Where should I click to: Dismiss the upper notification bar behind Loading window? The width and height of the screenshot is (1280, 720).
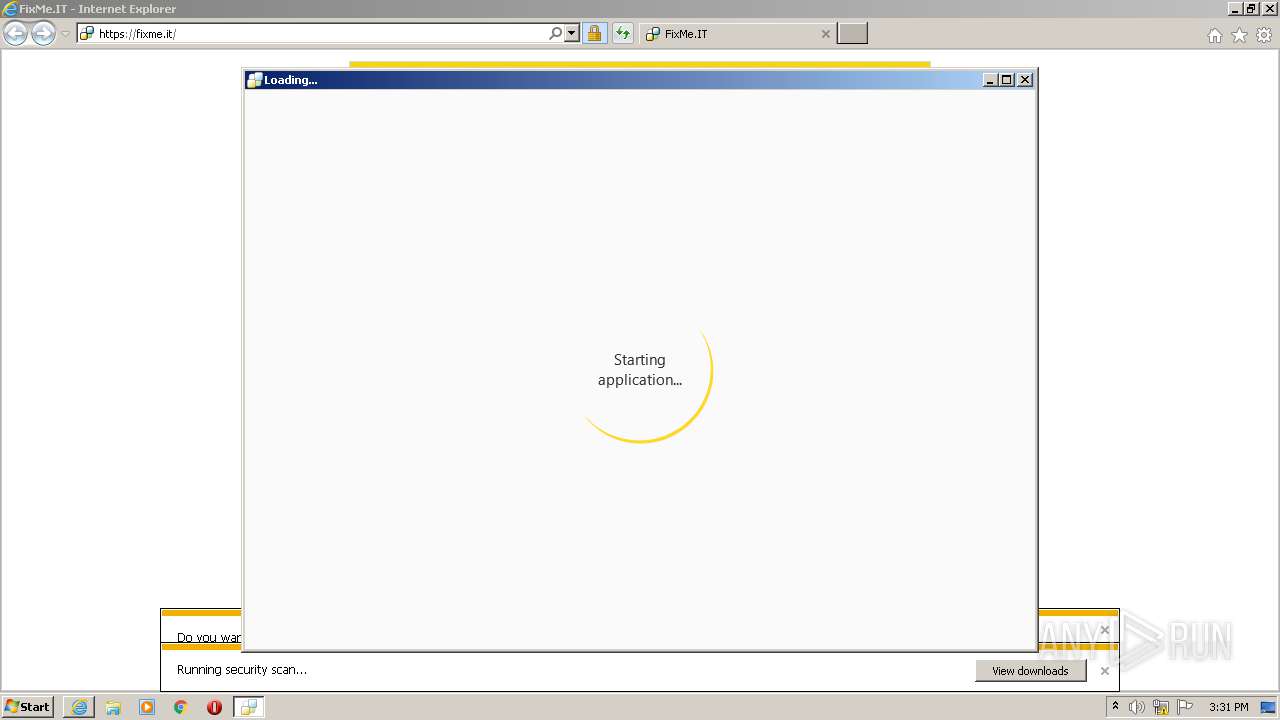pos(1104,630)
